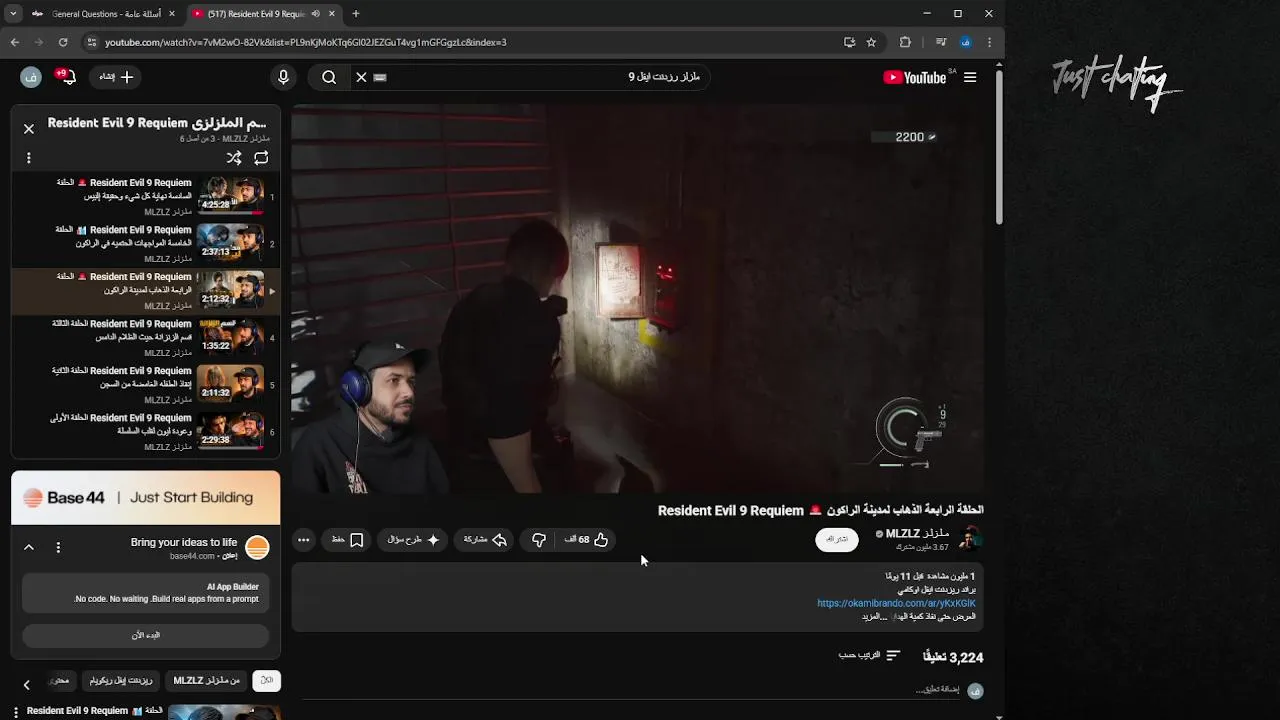
Task: Select the الكل filter chip
Action: (x=266, y=681)
